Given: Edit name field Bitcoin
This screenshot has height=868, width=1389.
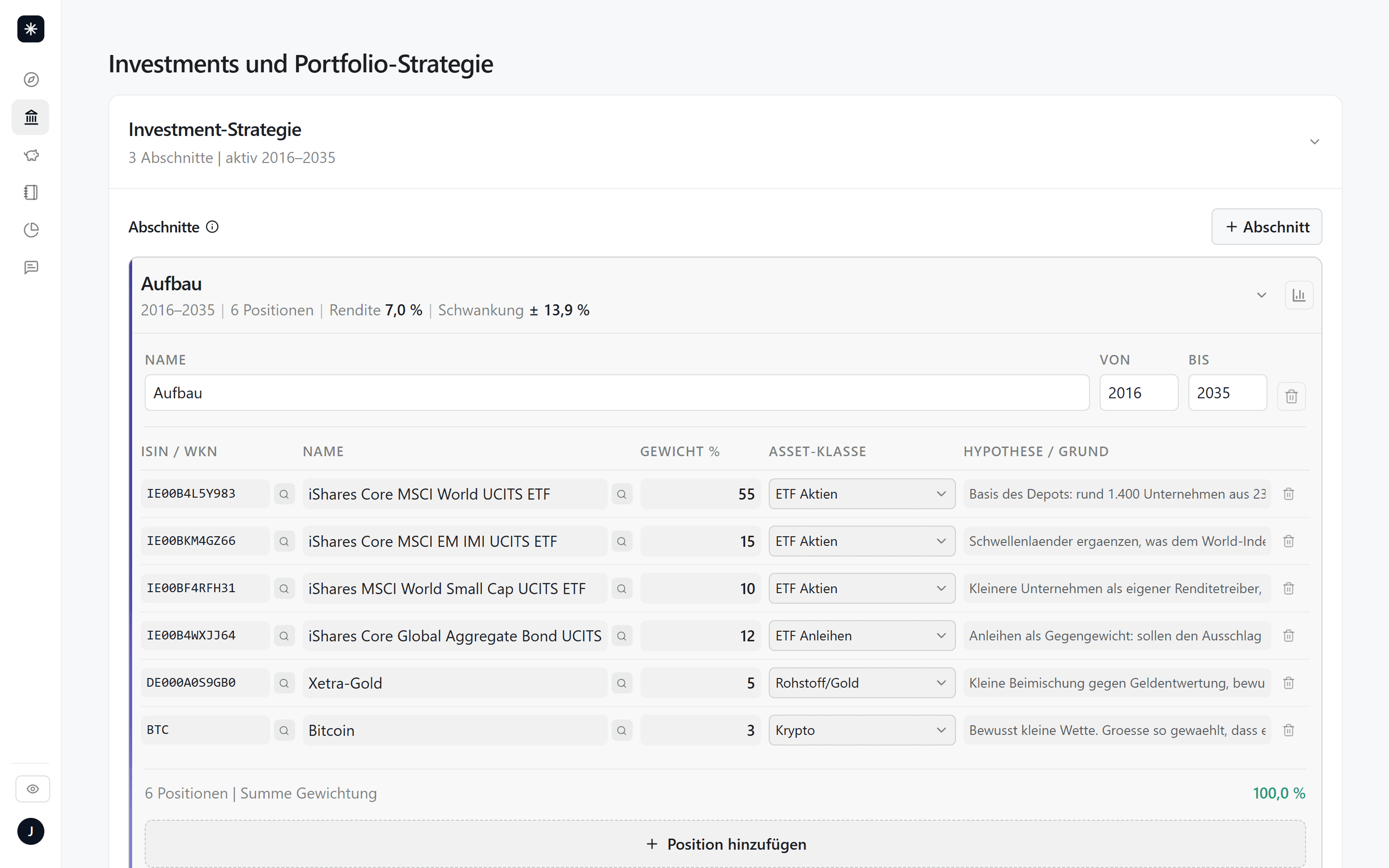Looking at the screenshot, I should coord(455,730).
